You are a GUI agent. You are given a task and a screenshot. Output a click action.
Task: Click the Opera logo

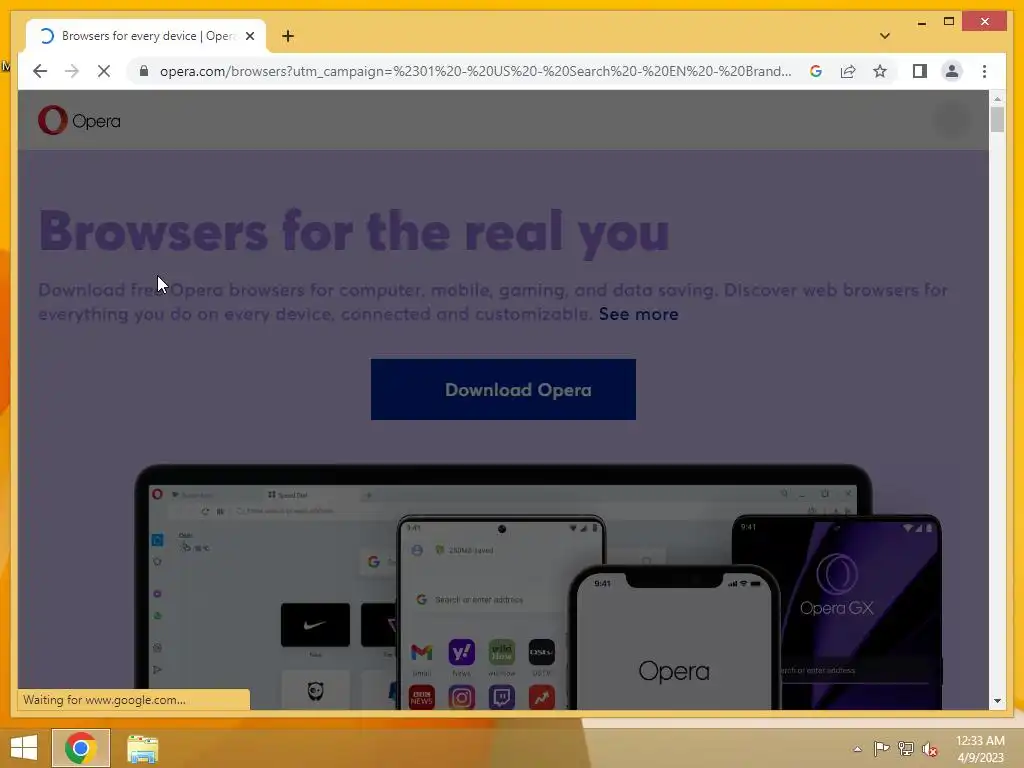pos(79,120)
